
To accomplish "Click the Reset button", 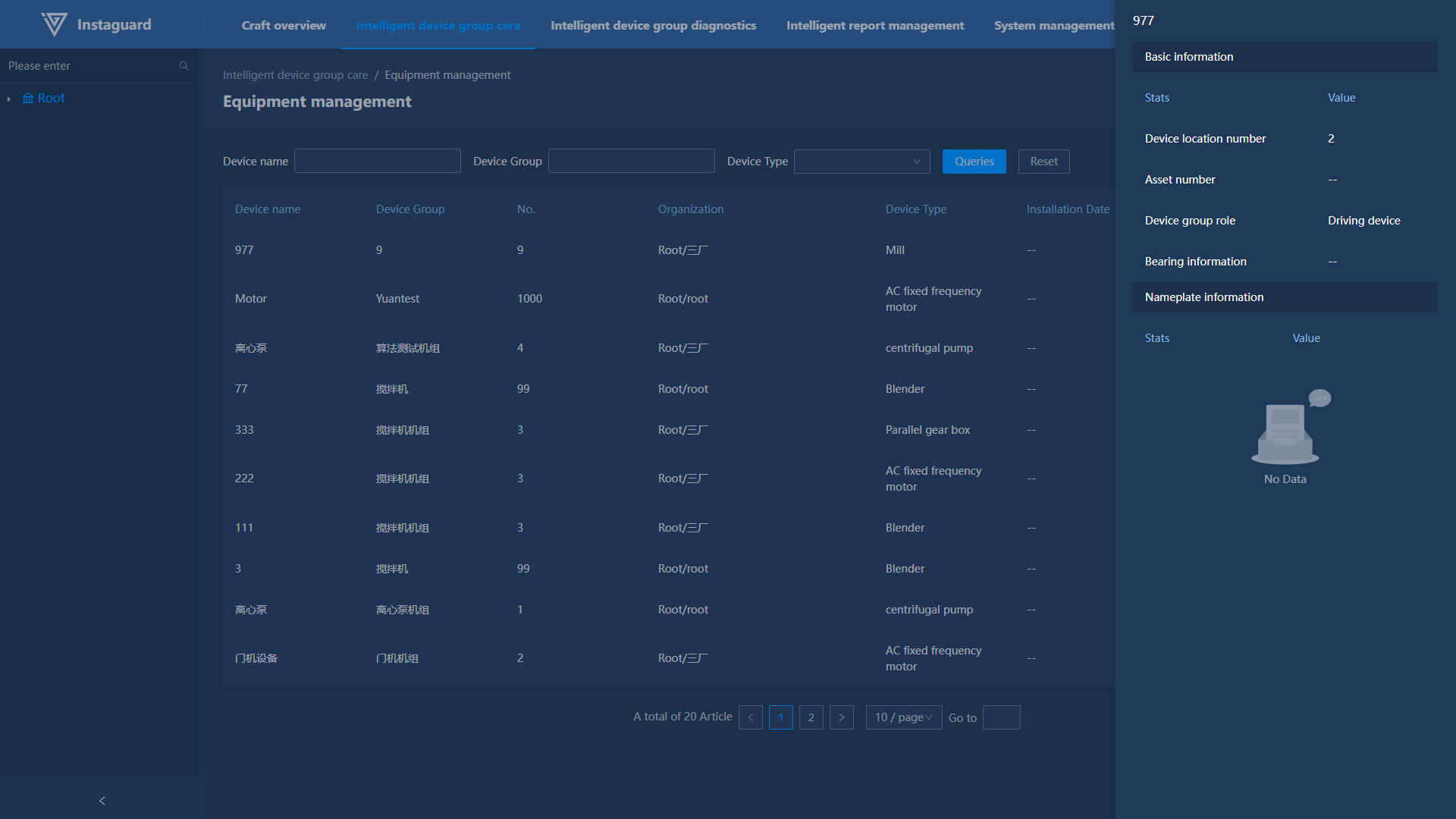I will pyautogui.click(x=1043, y=162).
